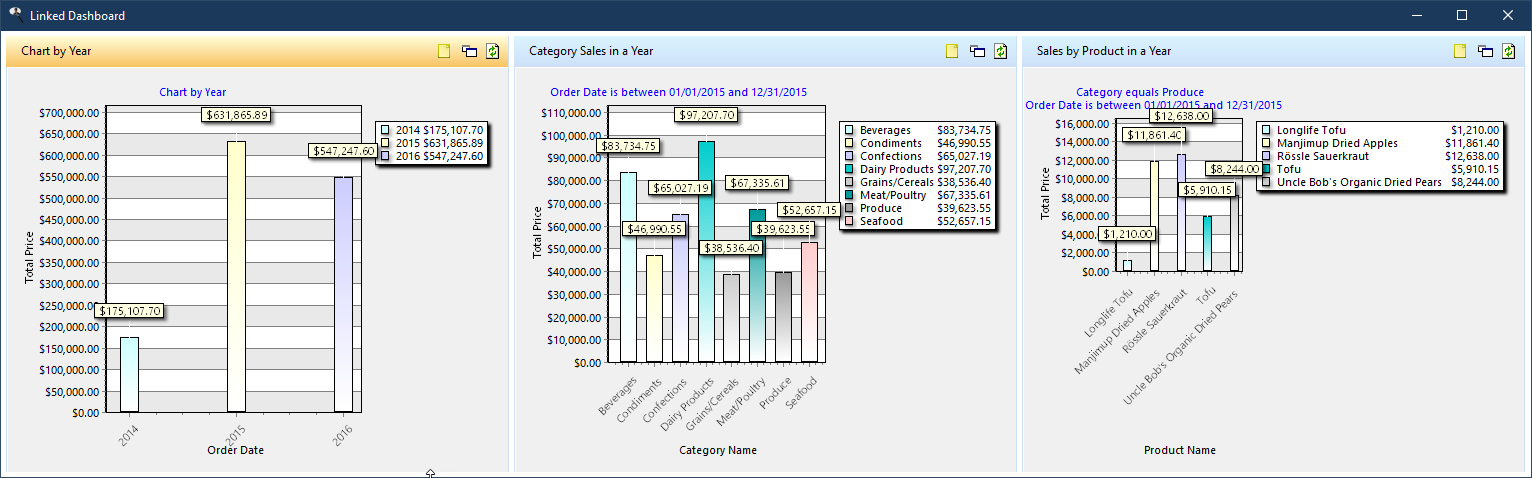Refresh the Category Sales in a Year panel
This screenshot has height=478, width=1532.
point(1000,51)
